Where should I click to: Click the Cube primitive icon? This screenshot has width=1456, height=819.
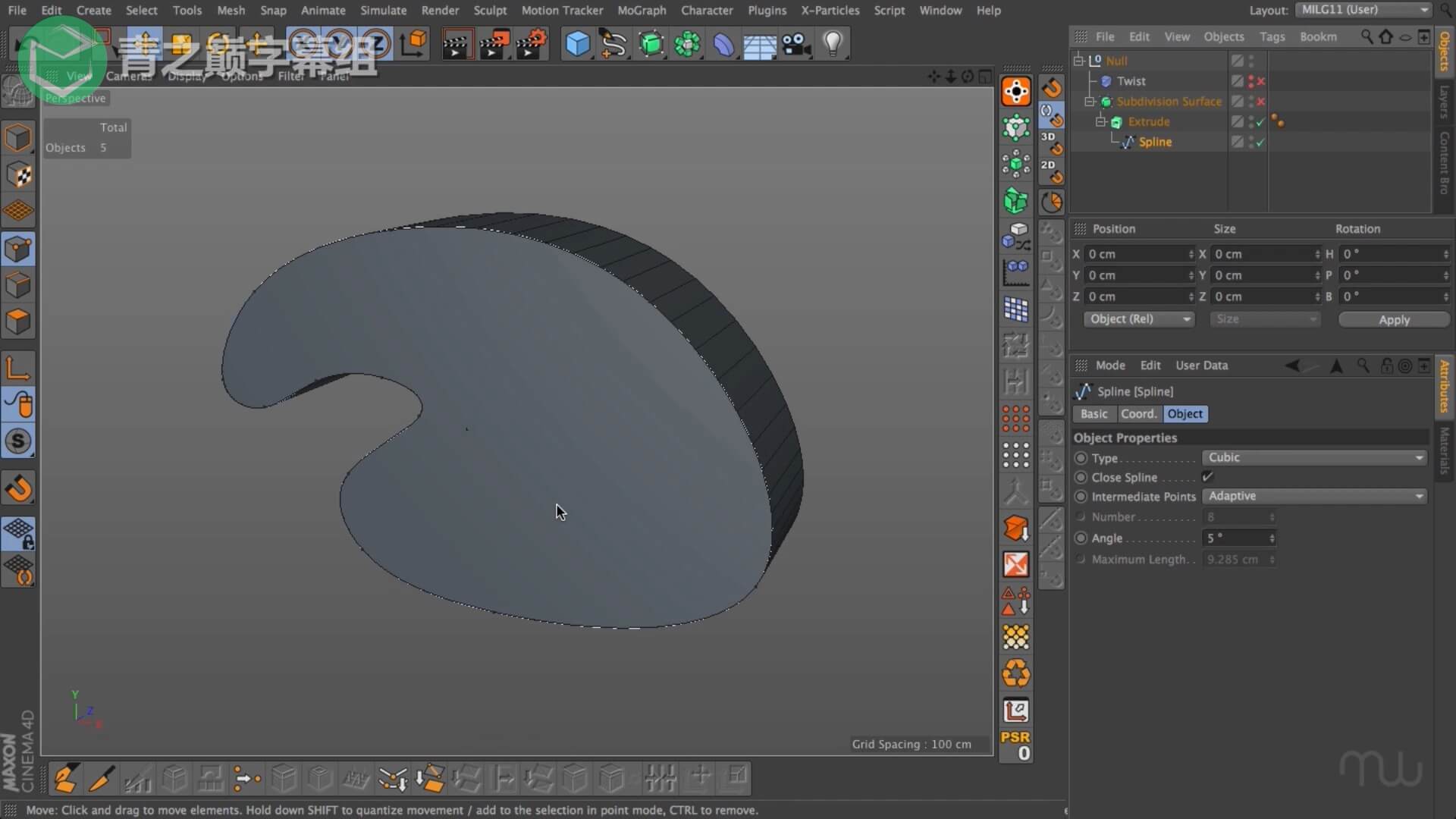point(577,44)
